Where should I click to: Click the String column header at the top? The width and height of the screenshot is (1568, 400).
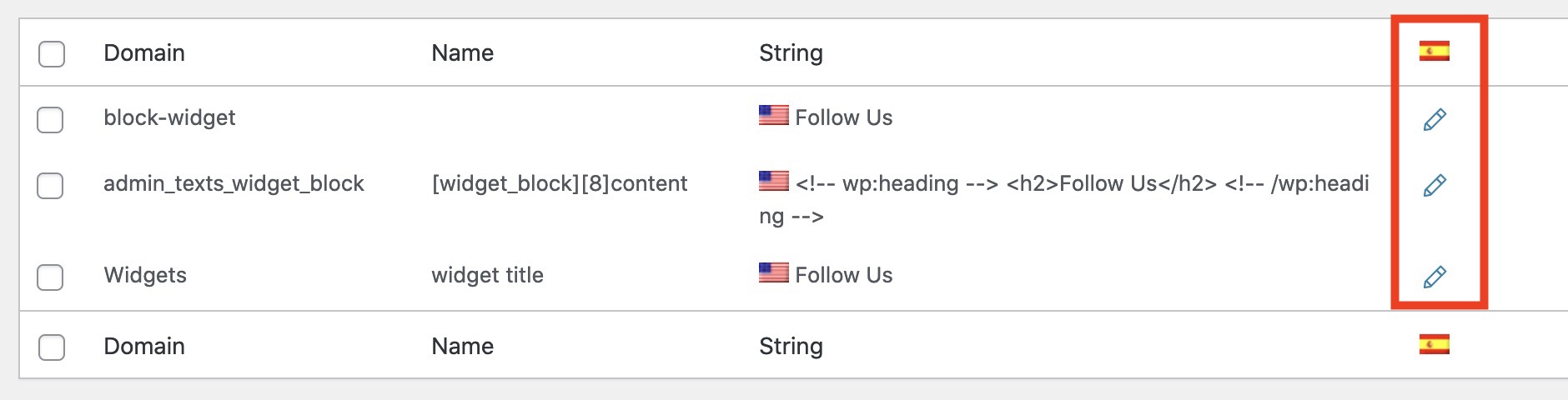pyautogui.click(x=791, y=54)
